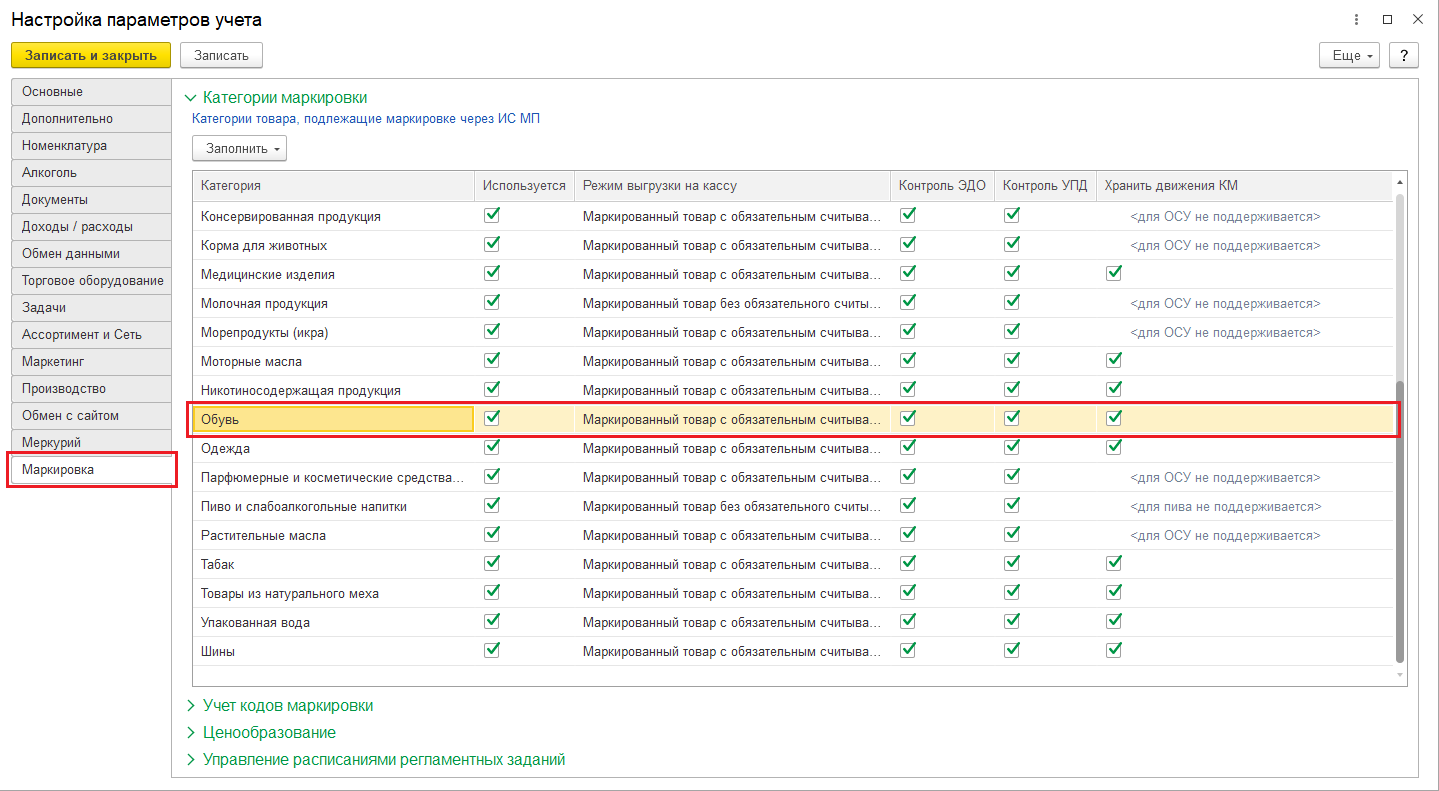Viewport: 1439px width, 791px height.
Task: Open the 'Еще' dropdown menu
Action: [1349, 55]
